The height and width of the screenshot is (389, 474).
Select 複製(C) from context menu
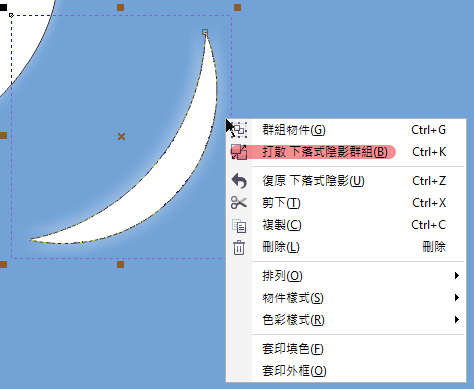point(346,225)
